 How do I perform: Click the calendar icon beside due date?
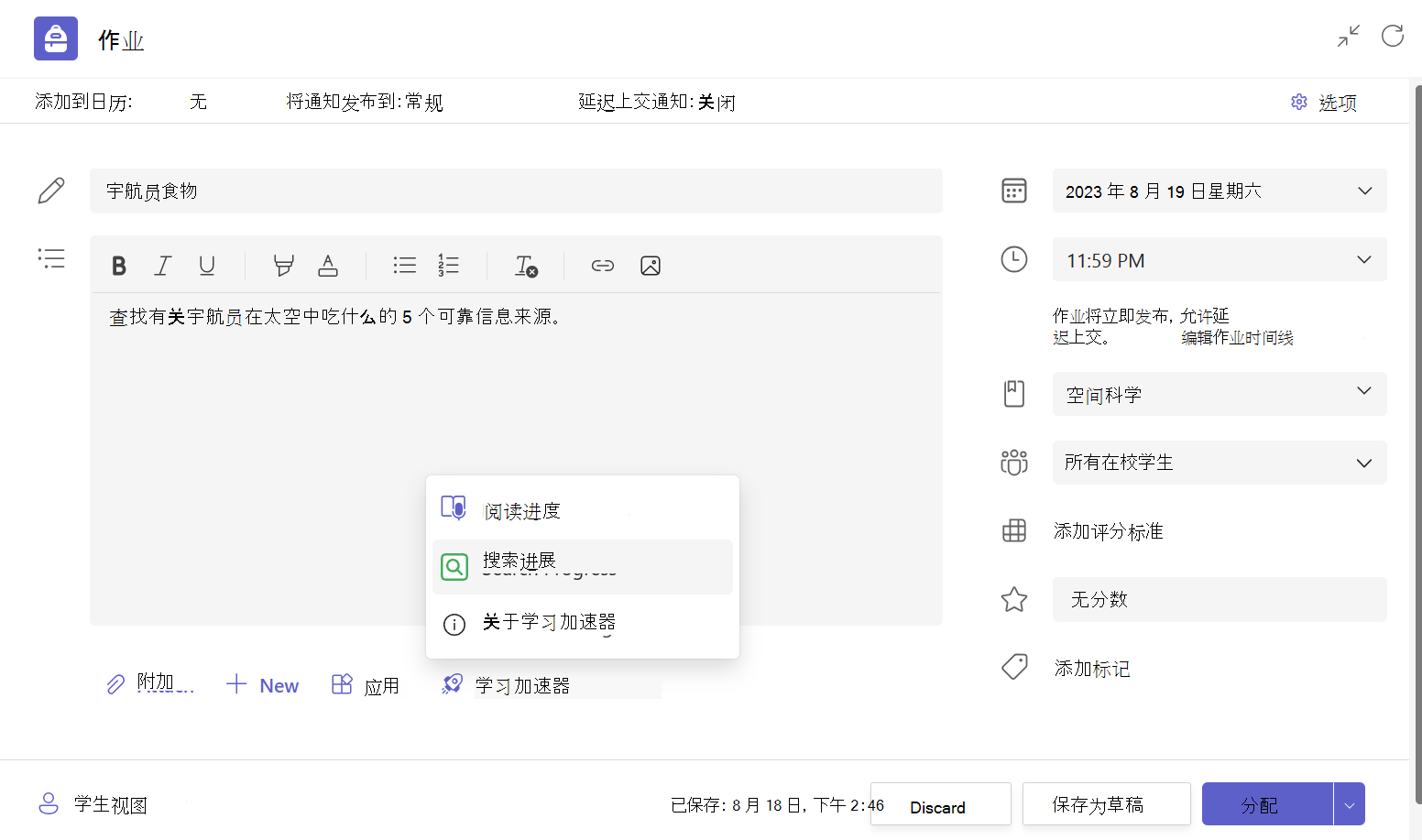pos(1014,191)
